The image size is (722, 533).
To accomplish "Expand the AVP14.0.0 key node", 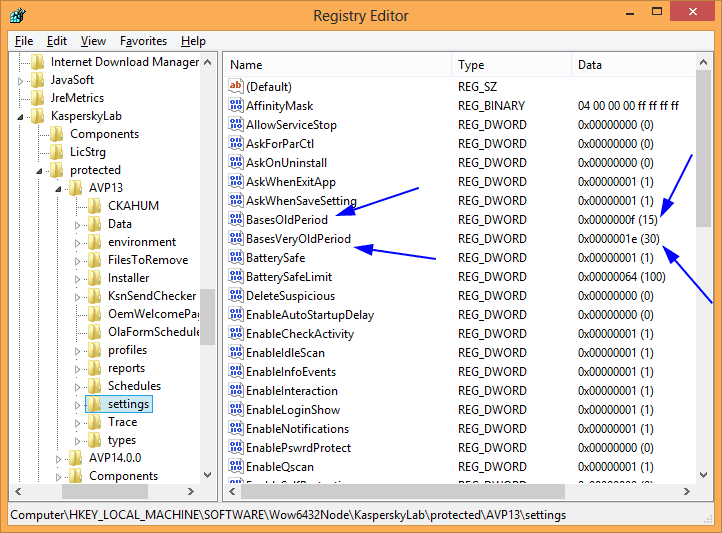I will click(58, 459).
